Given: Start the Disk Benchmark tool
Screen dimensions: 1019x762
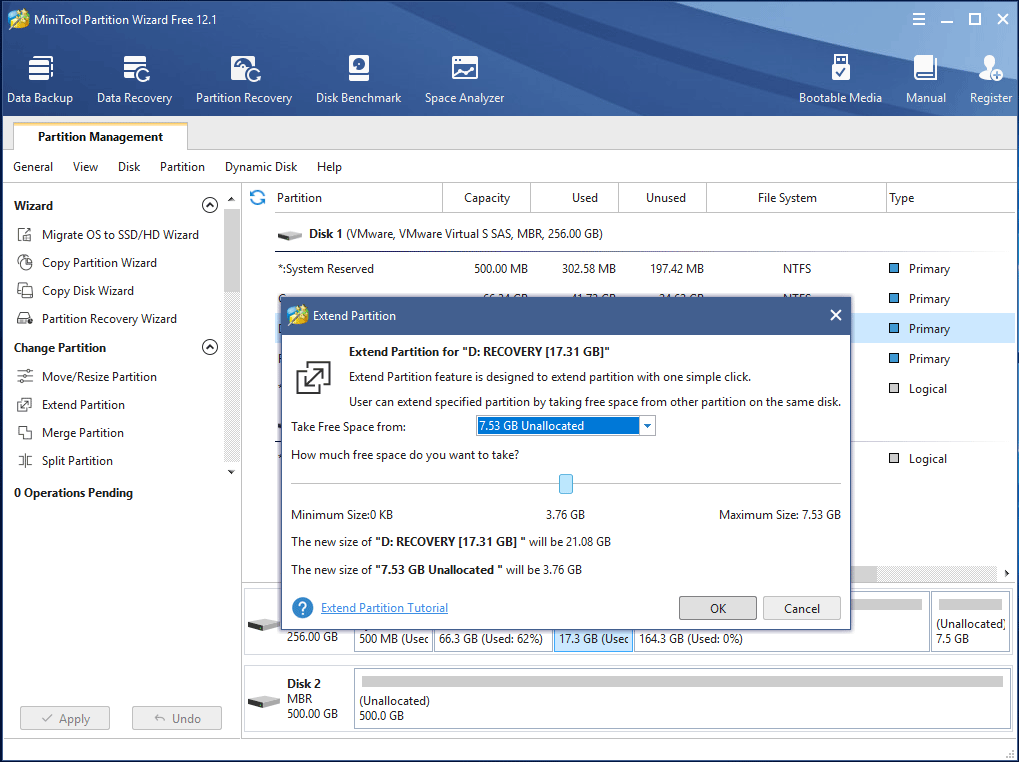Looking at the screenshot, I should 358,79.
